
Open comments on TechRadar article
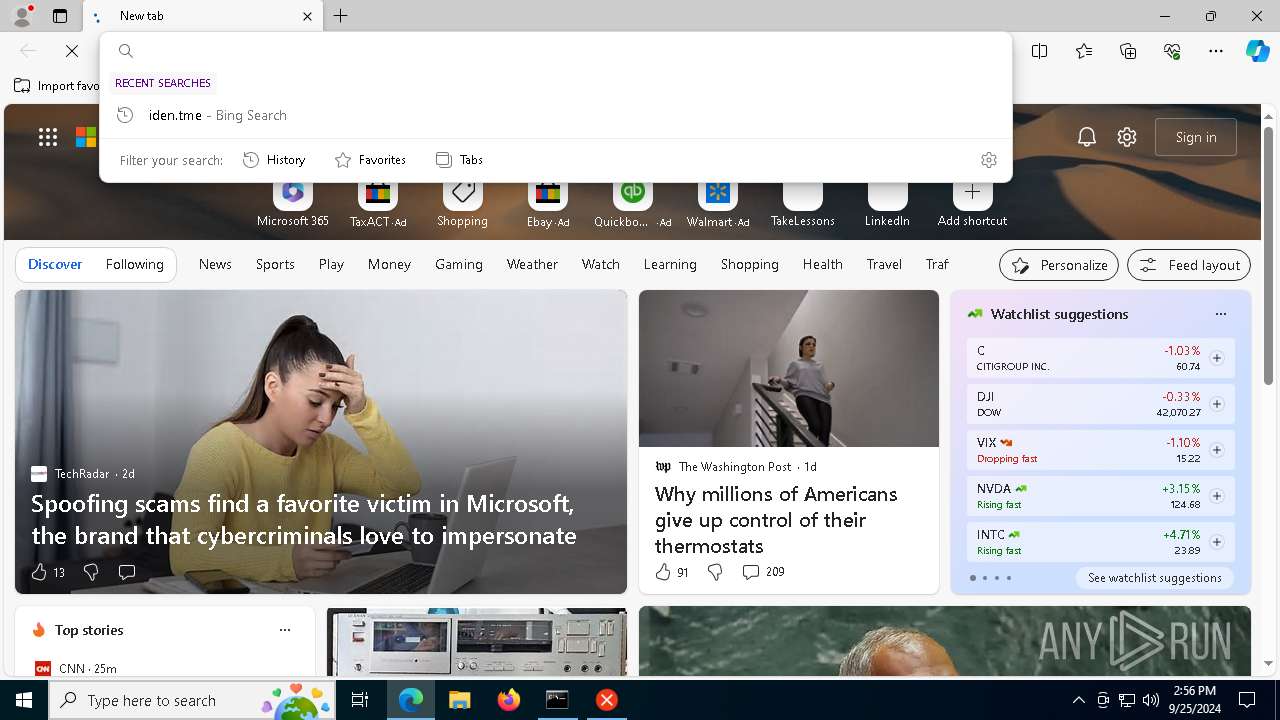point(127,572)
